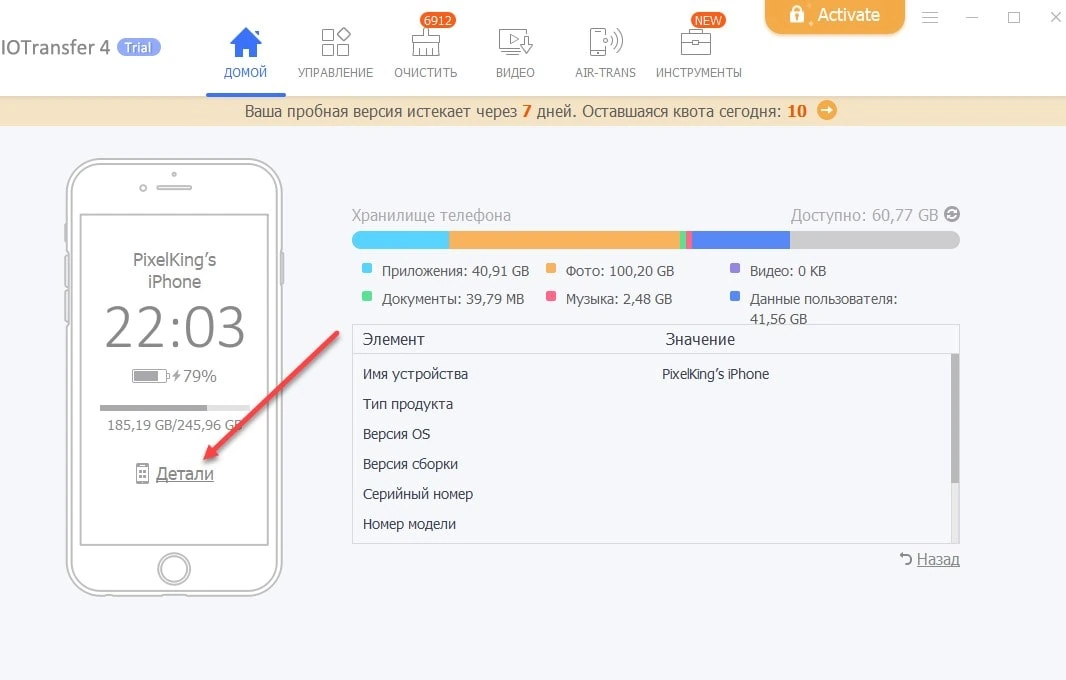Viewport: 1066px width, 680px height.
Task: Click the NEW badge on Tools
Action: coord(708,20)
